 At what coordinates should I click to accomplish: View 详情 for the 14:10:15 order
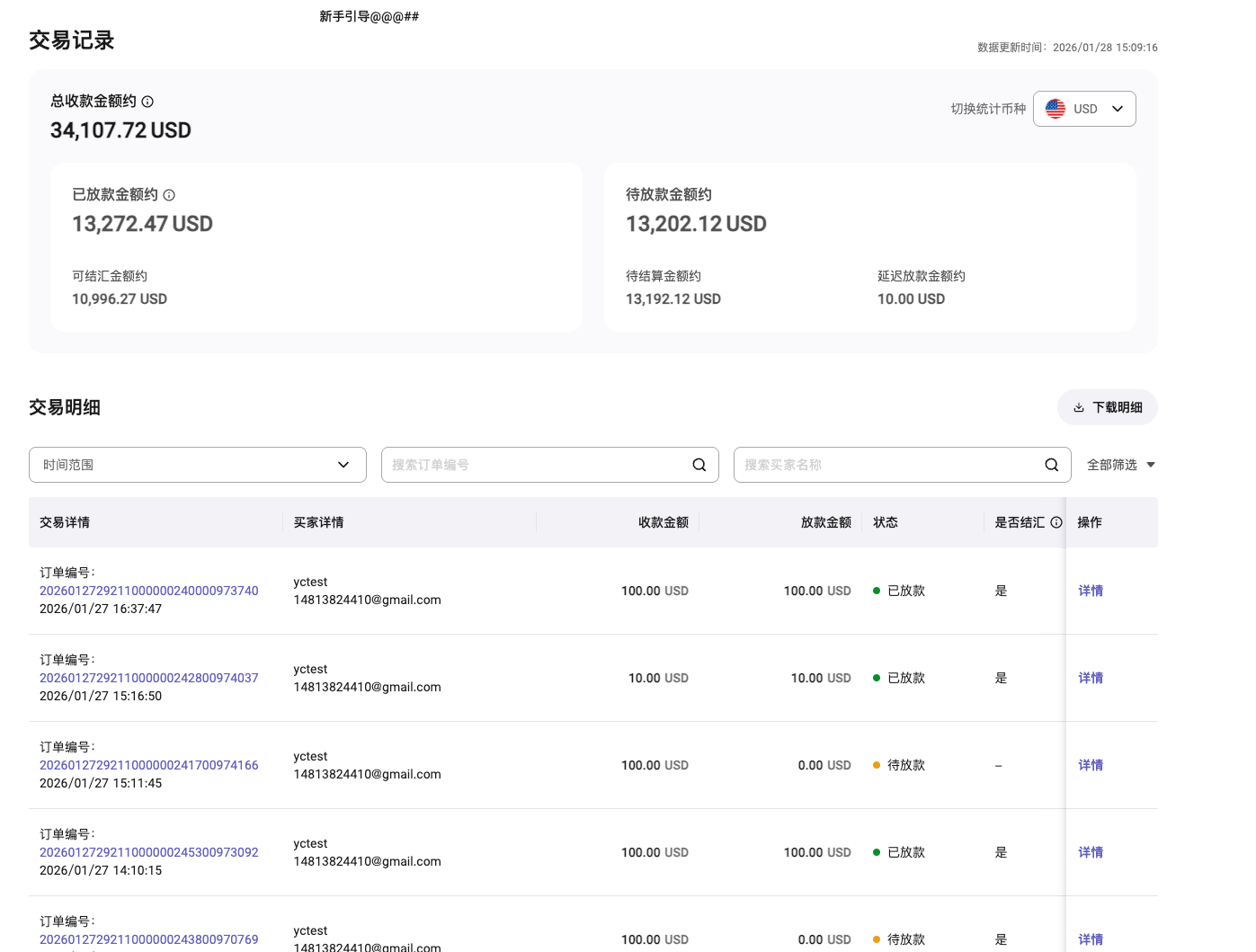[x=1091, y=852]
